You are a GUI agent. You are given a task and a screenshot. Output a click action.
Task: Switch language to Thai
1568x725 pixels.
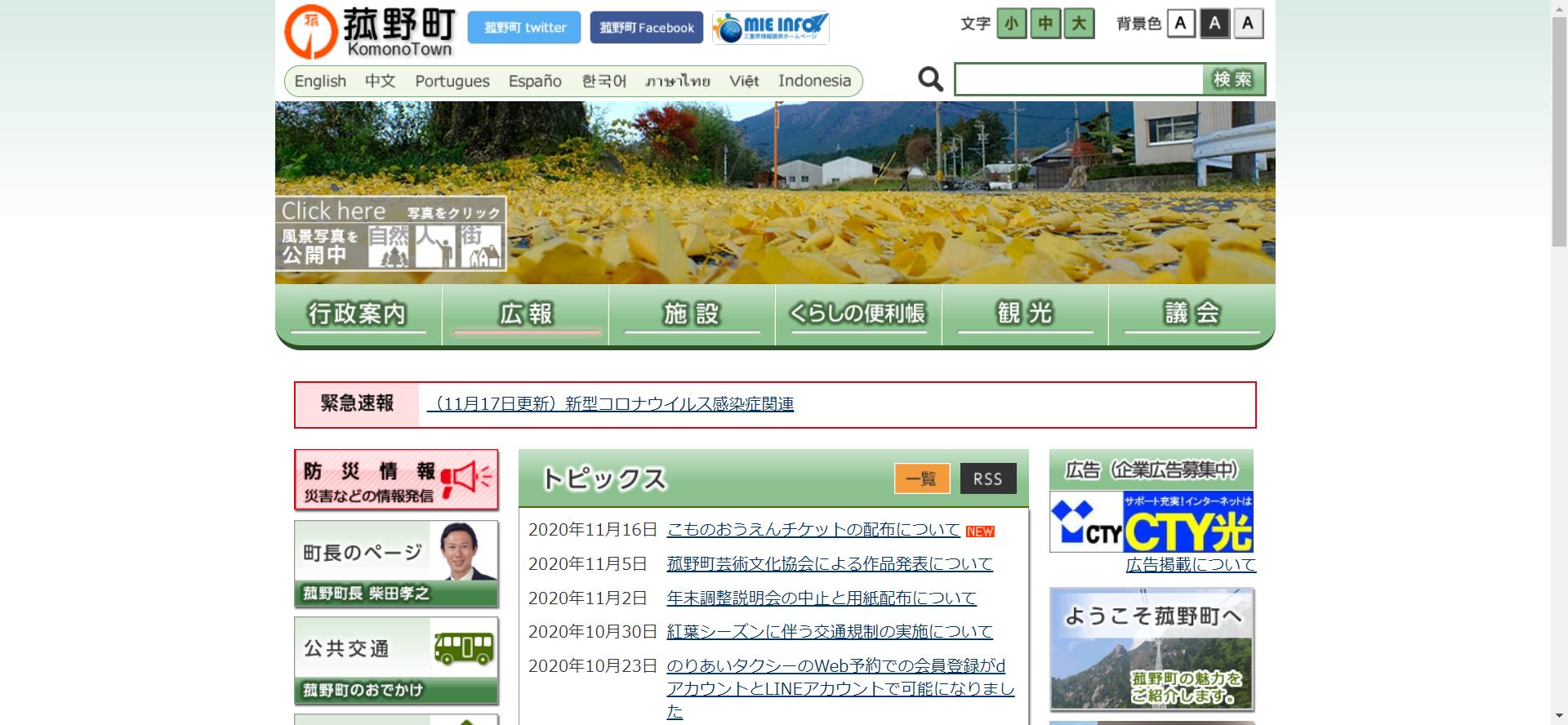[x=678, y=81]
